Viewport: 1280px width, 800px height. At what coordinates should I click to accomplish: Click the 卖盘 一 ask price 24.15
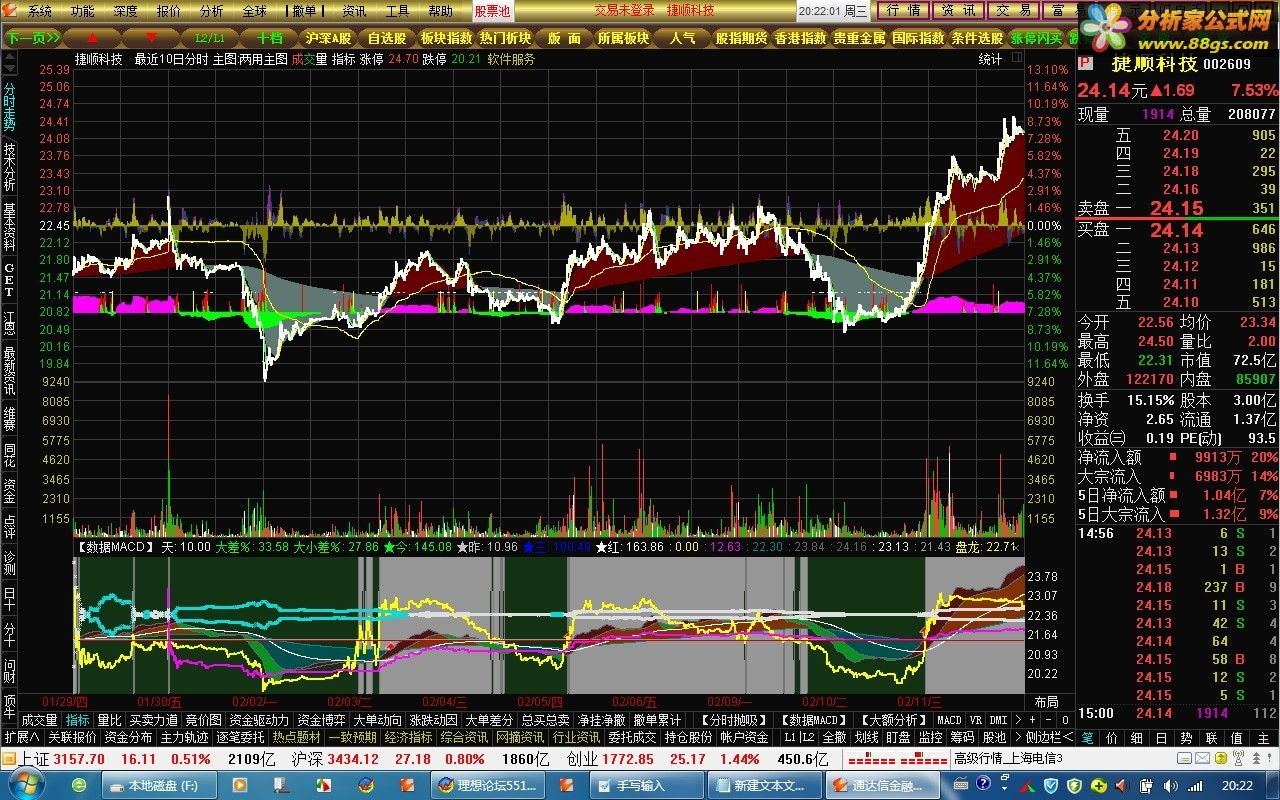pyautogui.click(x=1176, y=208)
